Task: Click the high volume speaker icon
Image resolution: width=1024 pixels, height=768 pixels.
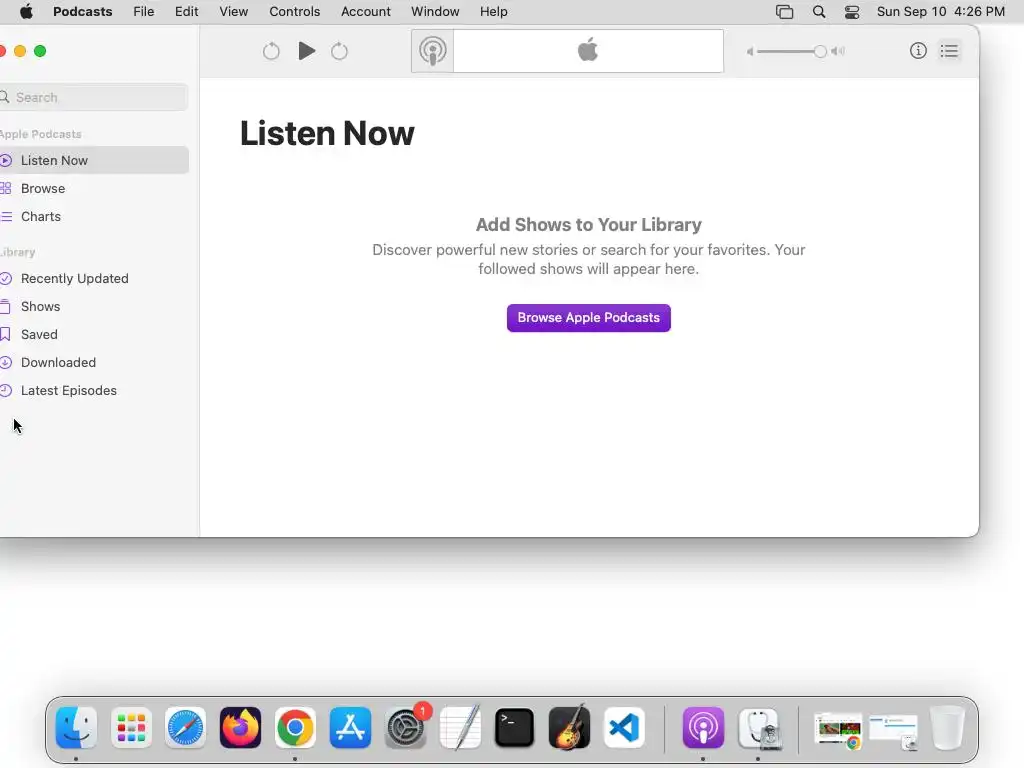Action: coord(838,51)
